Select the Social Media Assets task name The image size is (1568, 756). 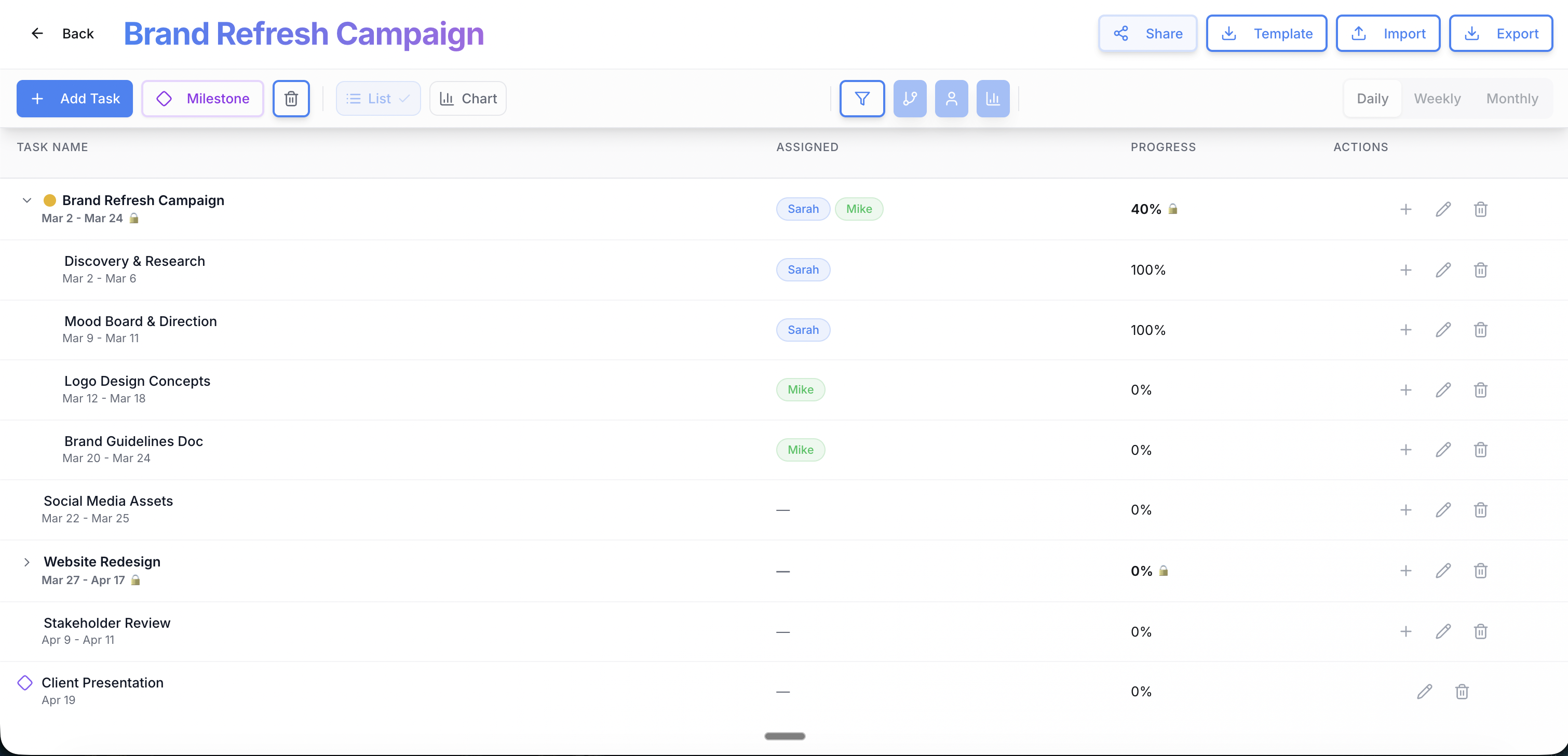(x=109, y=501)
